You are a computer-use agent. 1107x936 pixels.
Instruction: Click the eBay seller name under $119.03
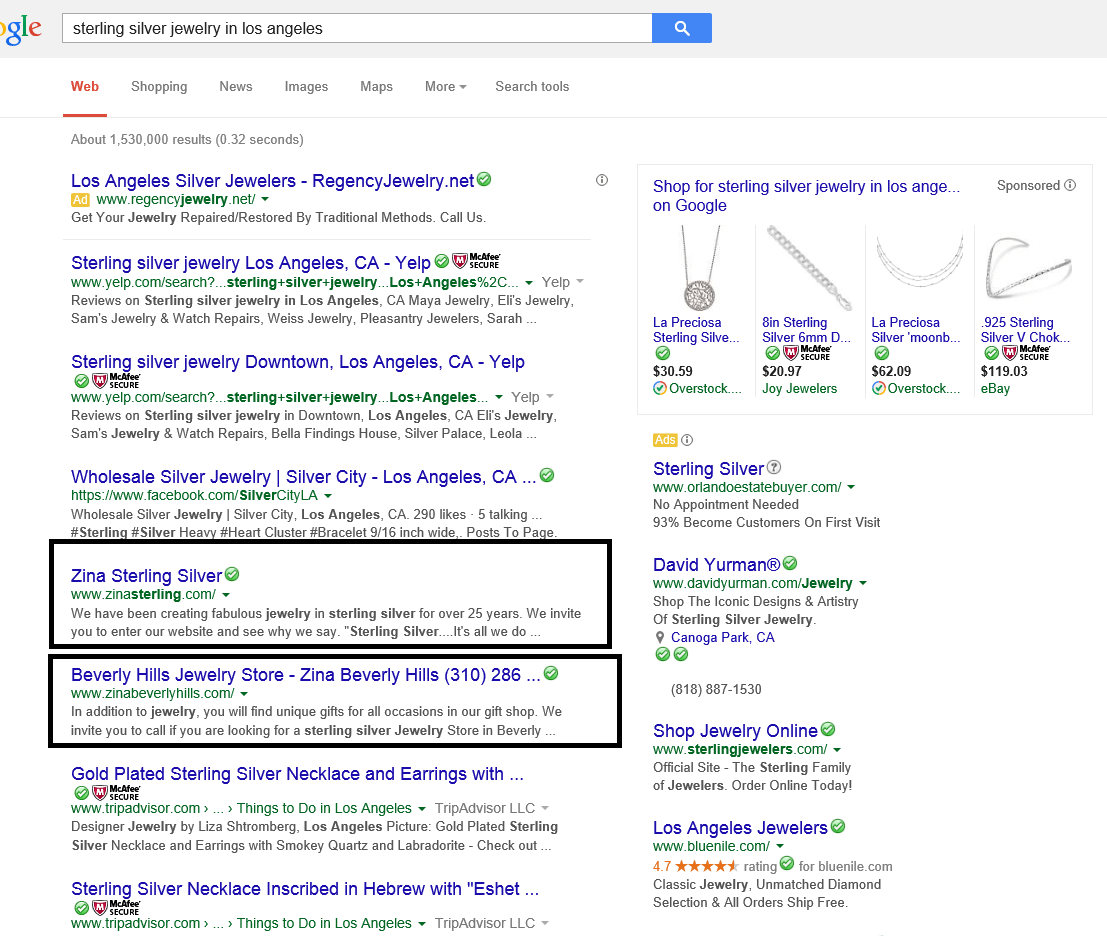point(995,388)
